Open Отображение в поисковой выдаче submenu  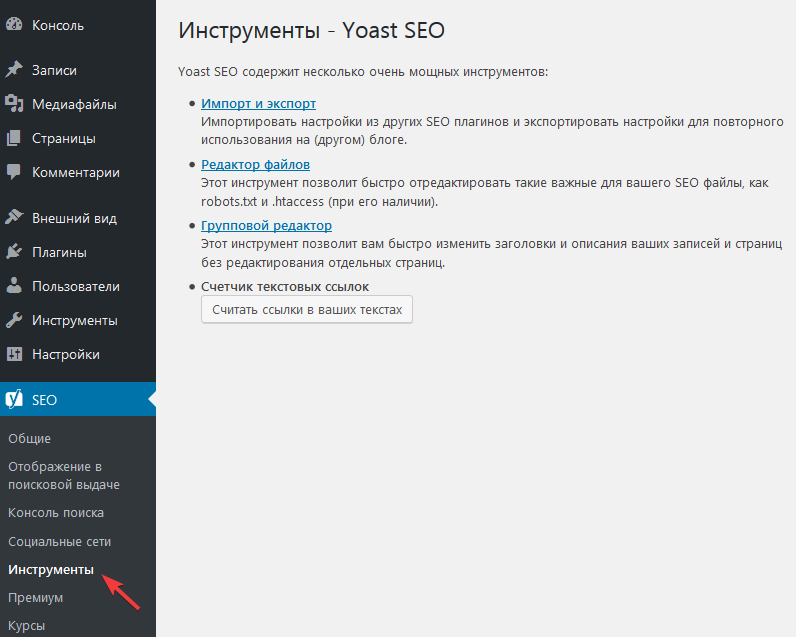point(64,475)
